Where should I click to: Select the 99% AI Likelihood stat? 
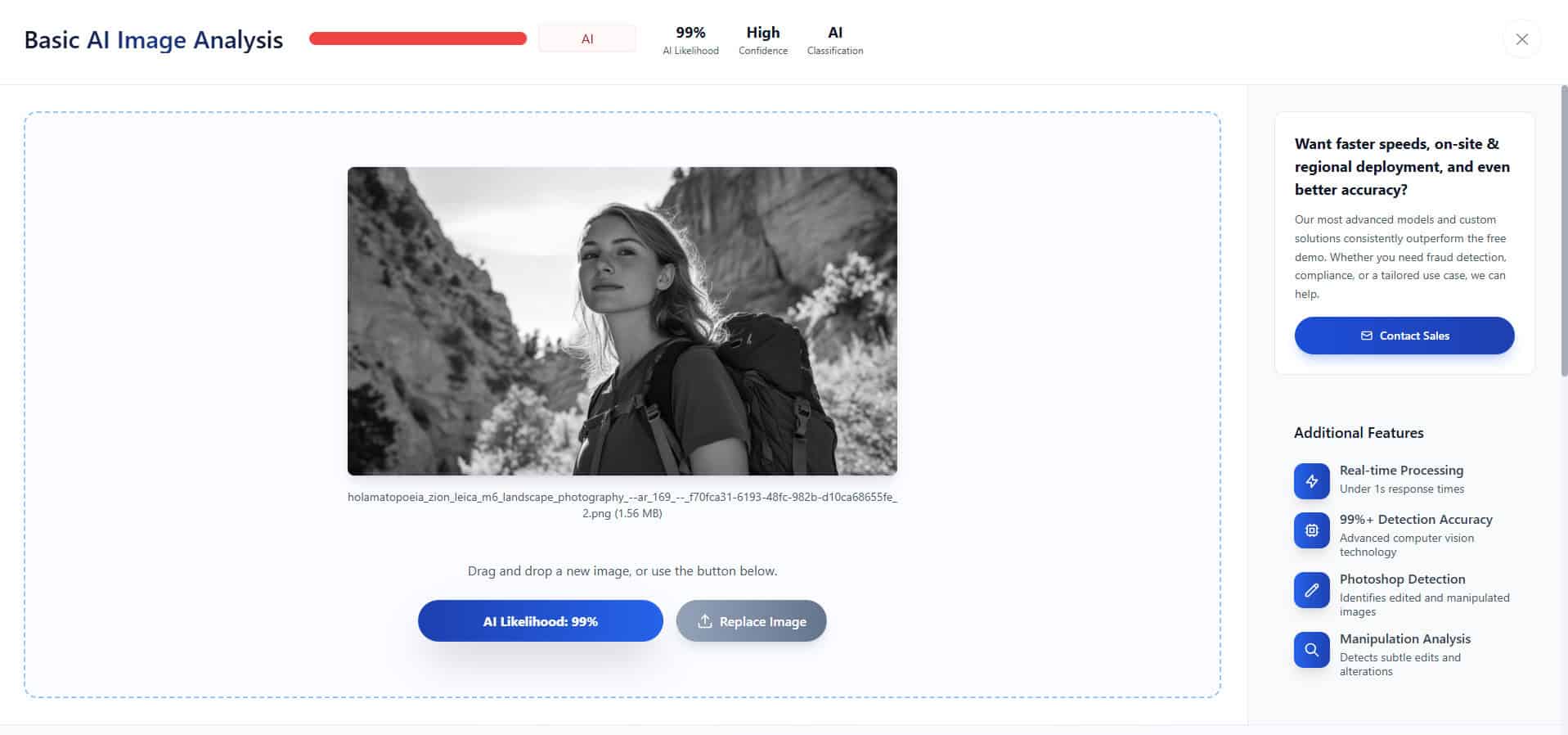point(690,39)
